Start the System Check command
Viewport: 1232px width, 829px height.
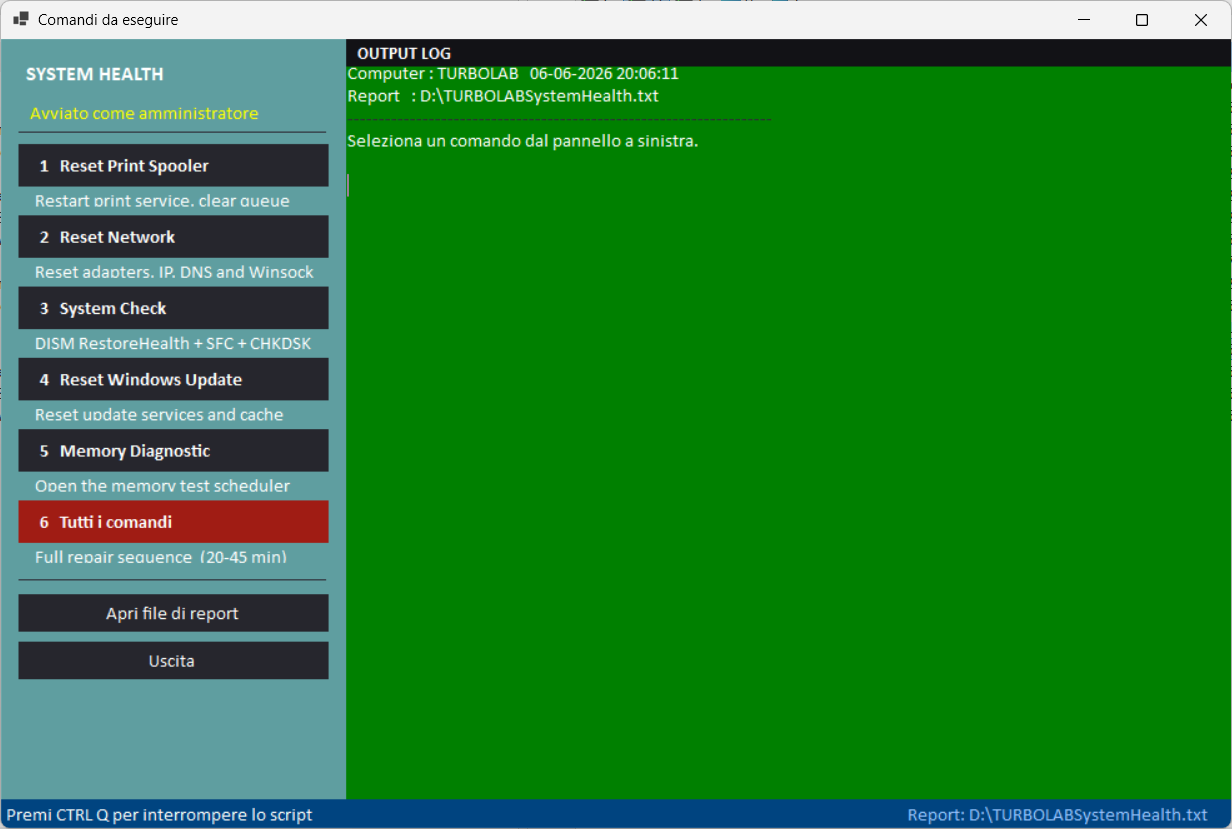(x=173, y=308)
